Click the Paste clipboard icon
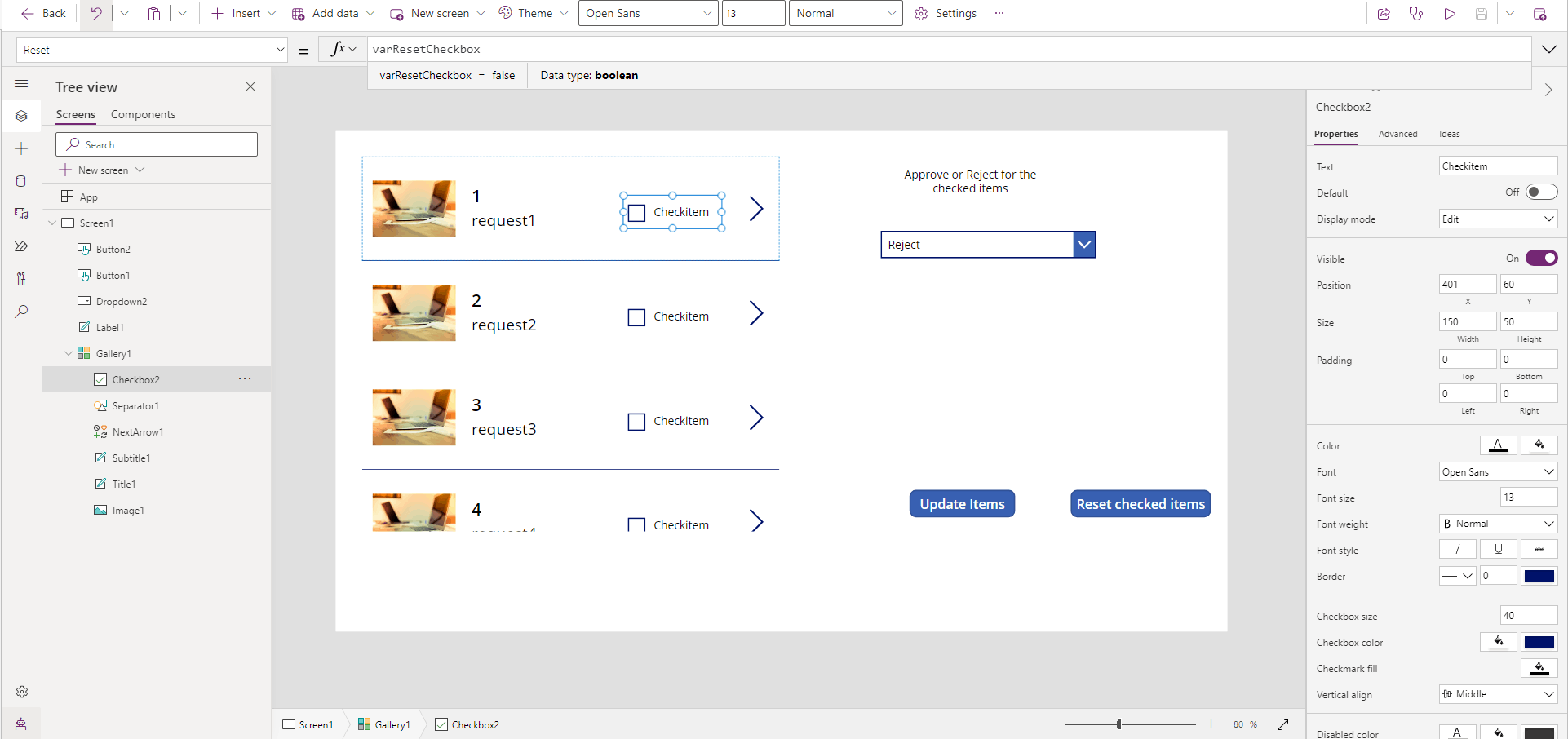The image size is (1568, 739). (x=153, y=13)
